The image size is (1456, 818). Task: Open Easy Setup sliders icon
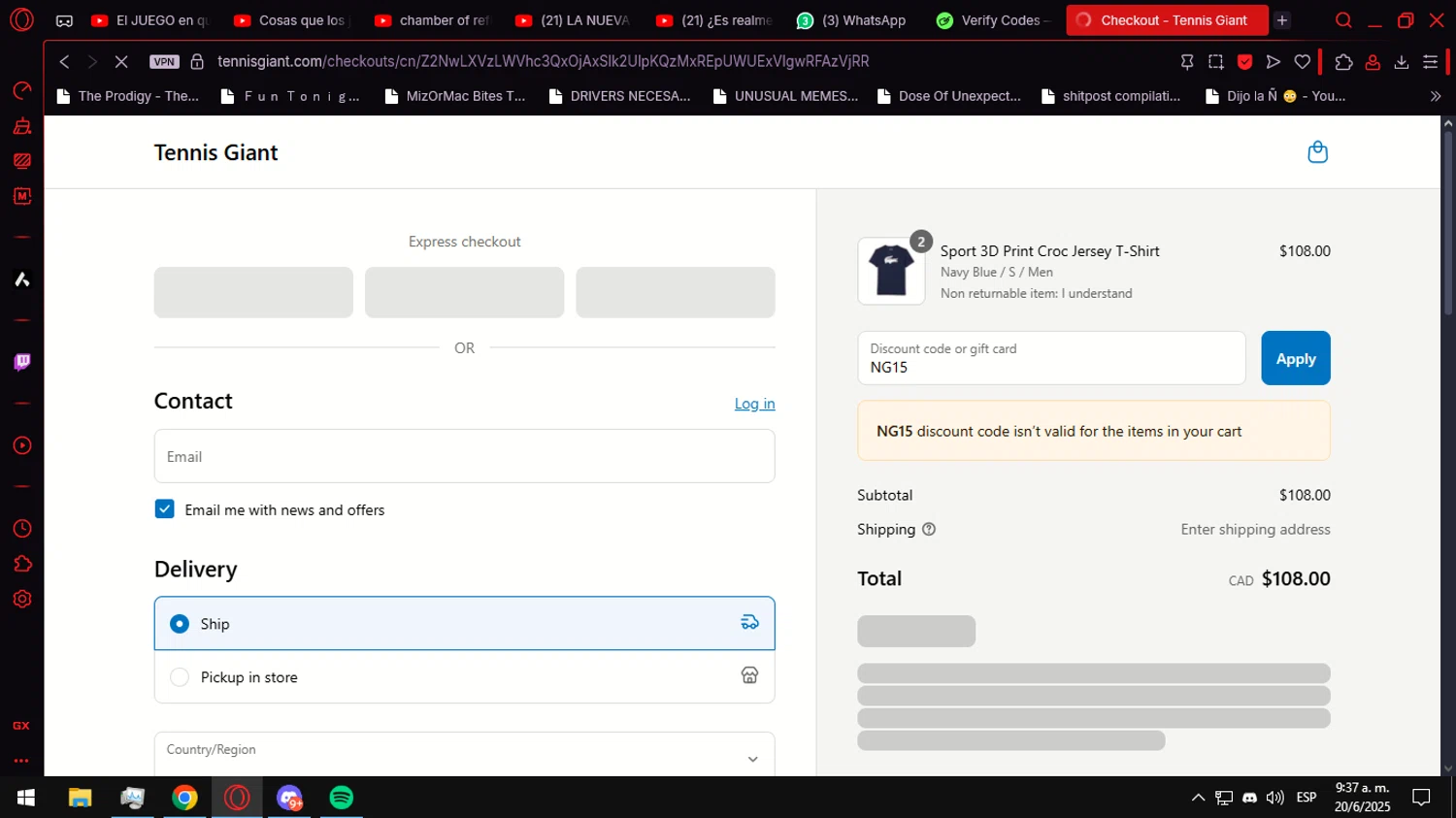click(x=1430, y=61)
